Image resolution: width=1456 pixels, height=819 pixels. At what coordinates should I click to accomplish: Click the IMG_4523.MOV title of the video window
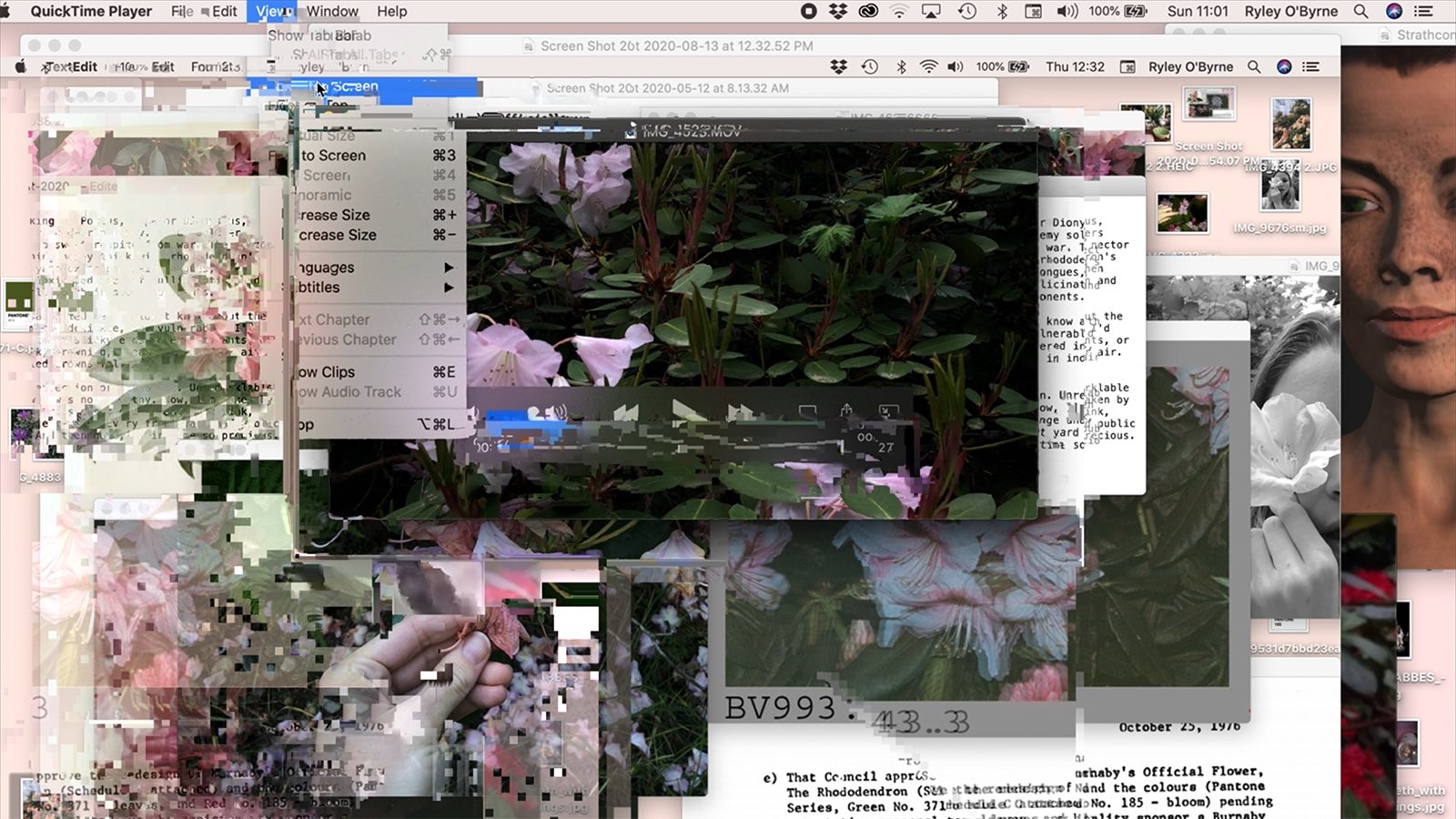tap(691, 132)
